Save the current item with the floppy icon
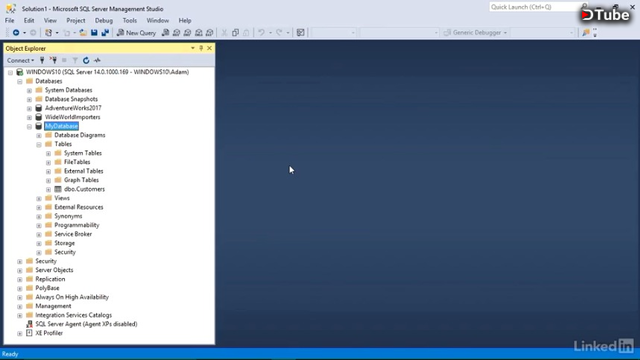 [94, 33]
